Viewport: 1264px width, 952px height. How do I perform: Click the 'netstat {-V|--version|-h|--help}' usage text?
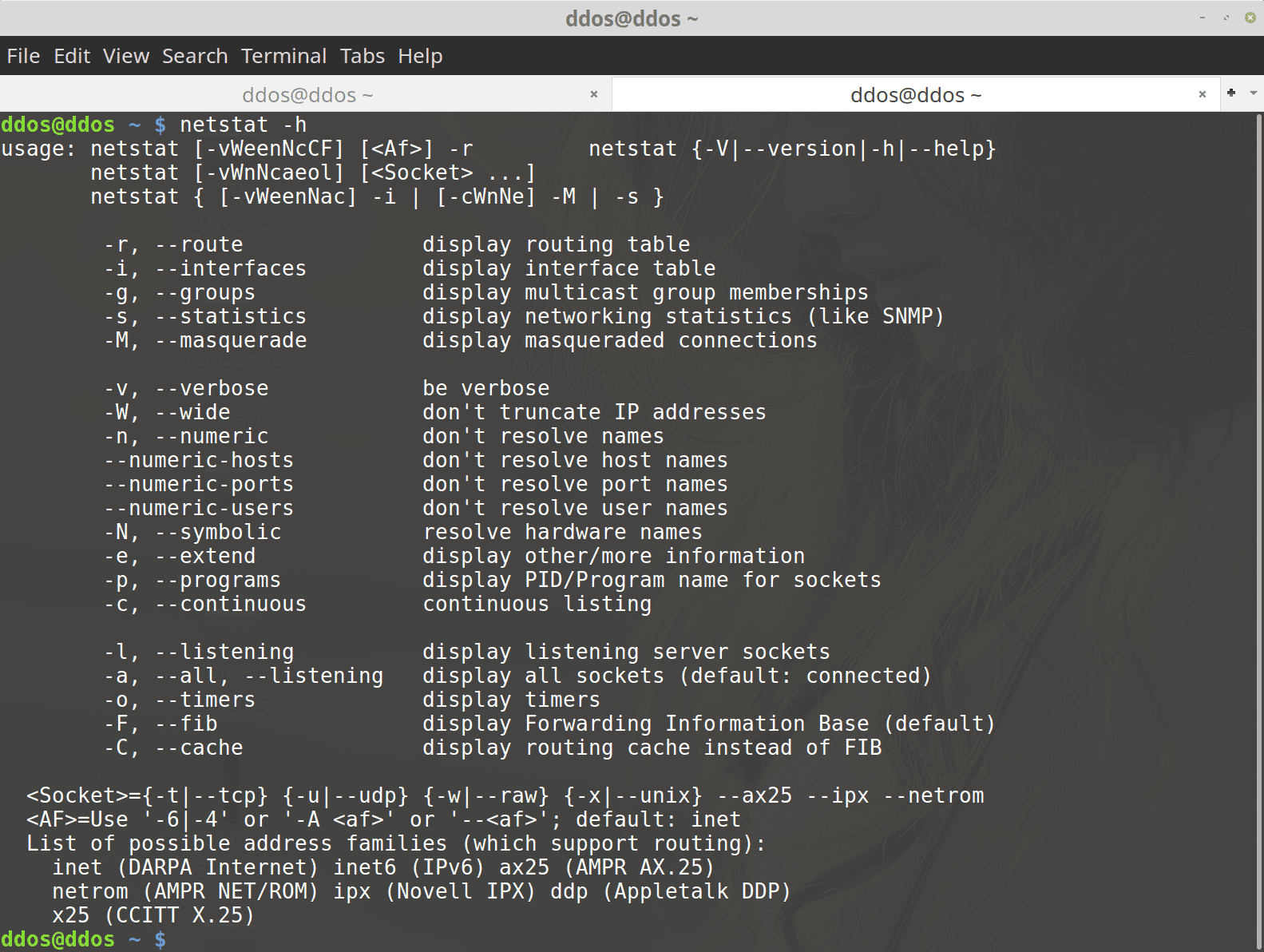tap(792, 149)
